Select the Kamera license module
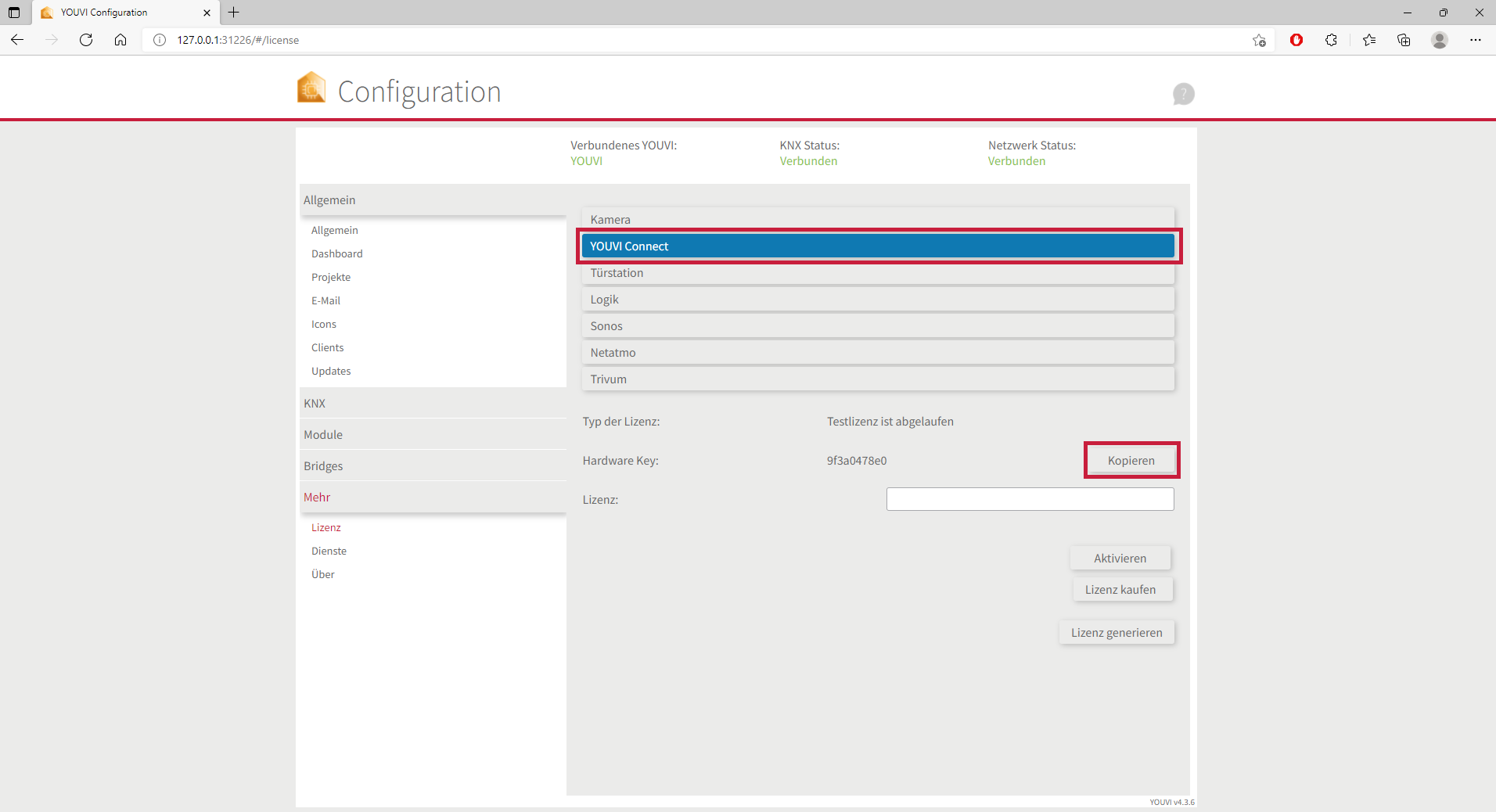The width and height of the screenshot is (1496, 812). [x=878, y=219]
